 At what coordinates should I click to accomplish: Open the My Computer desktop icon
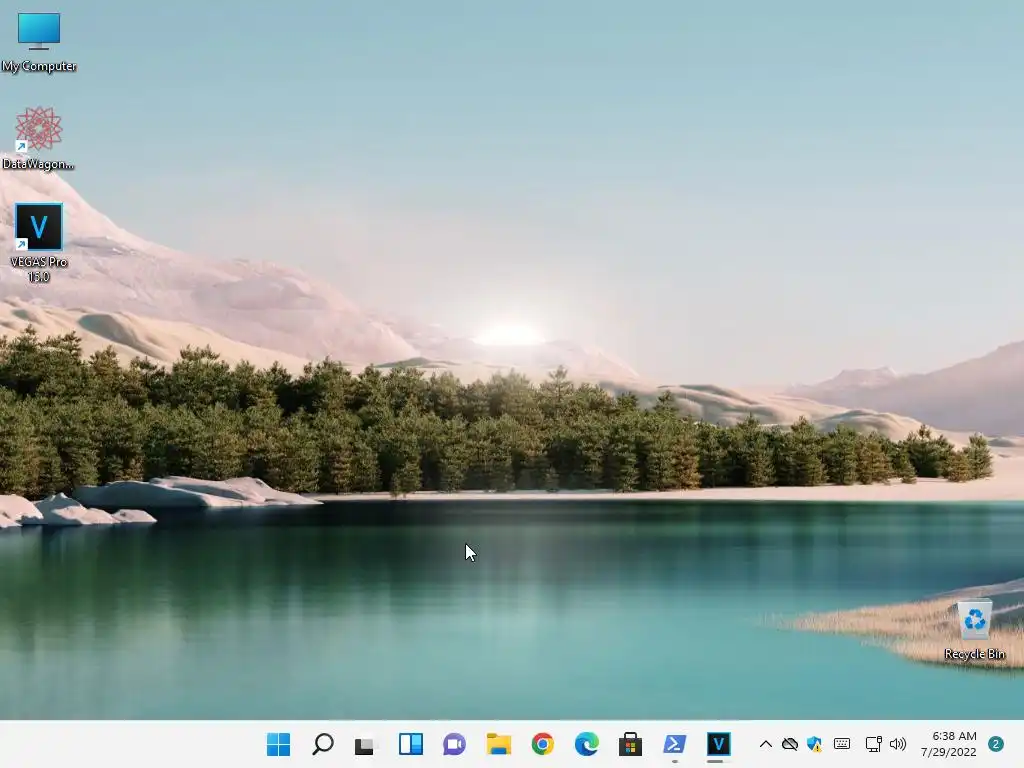39,41
